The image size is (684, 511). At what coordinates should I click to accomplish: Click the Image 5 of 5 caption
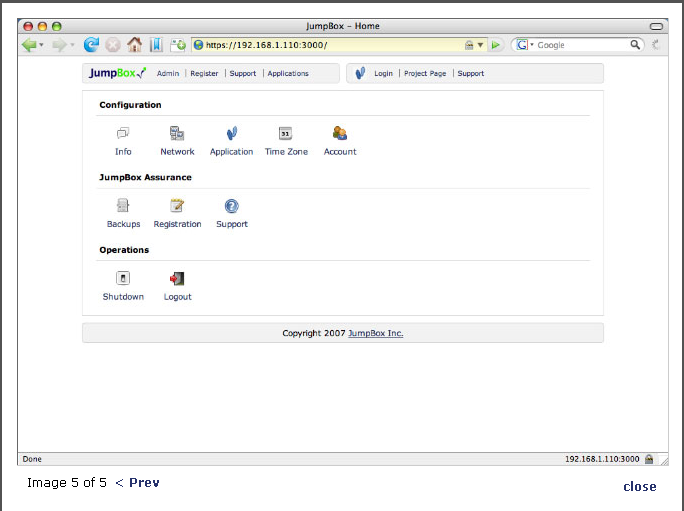pos(67,482)
